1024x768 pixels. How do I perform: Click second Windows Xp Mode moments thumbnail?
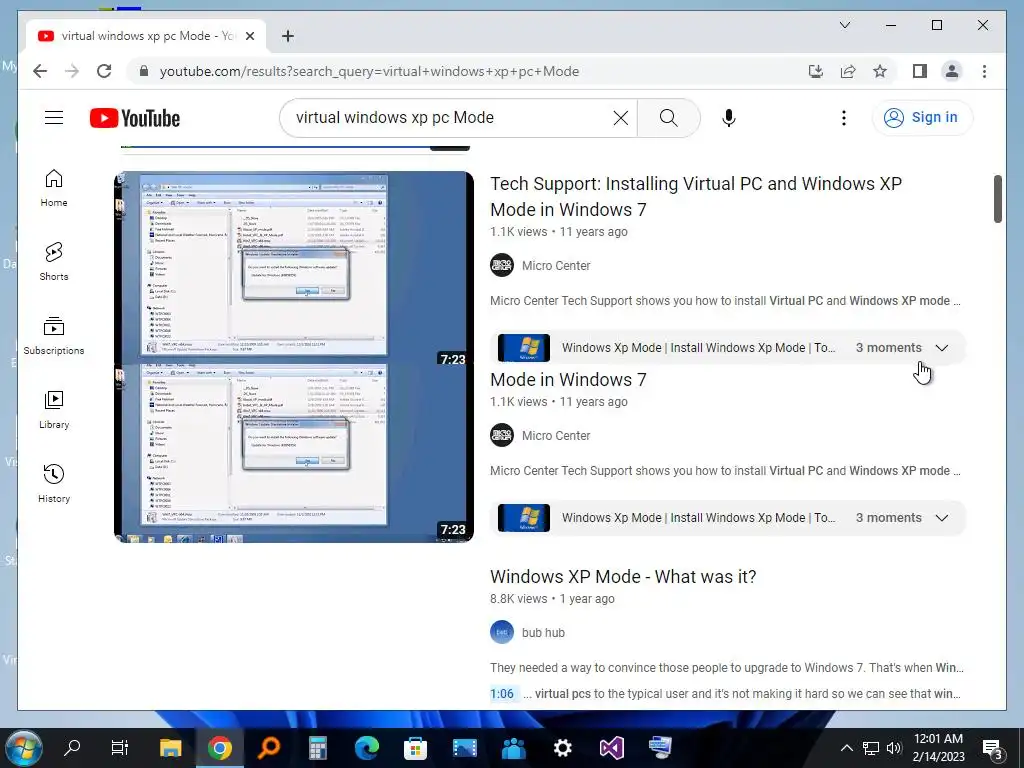(524, 518)
